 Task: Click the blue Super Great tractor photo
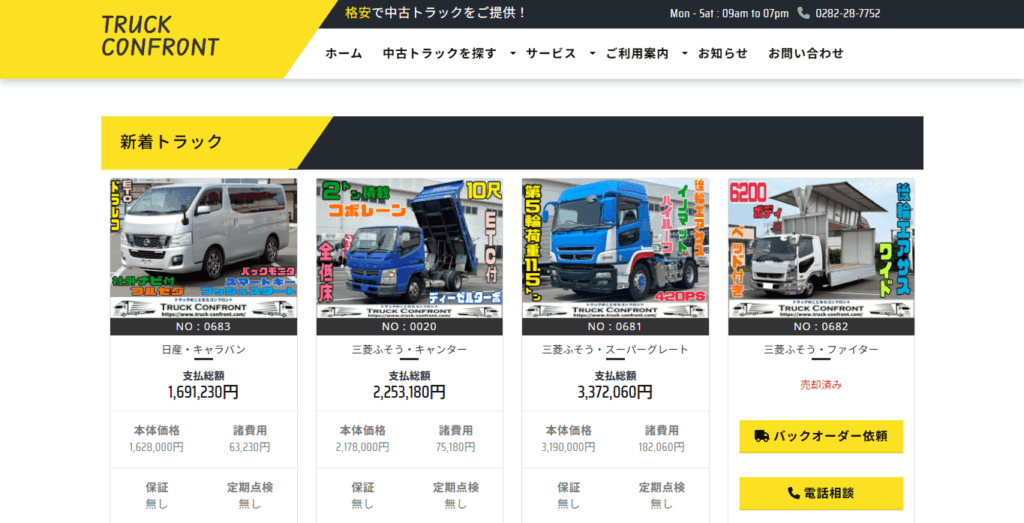[615, 248]
